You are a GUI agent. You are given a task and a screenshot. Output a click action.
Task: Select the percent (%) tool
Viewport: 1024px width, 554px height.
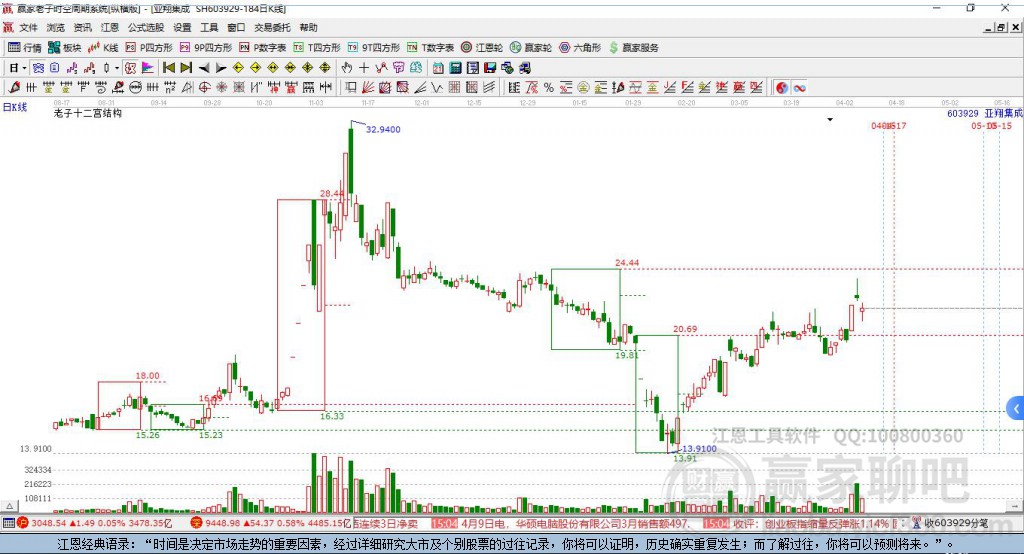[x=549, y=88]
